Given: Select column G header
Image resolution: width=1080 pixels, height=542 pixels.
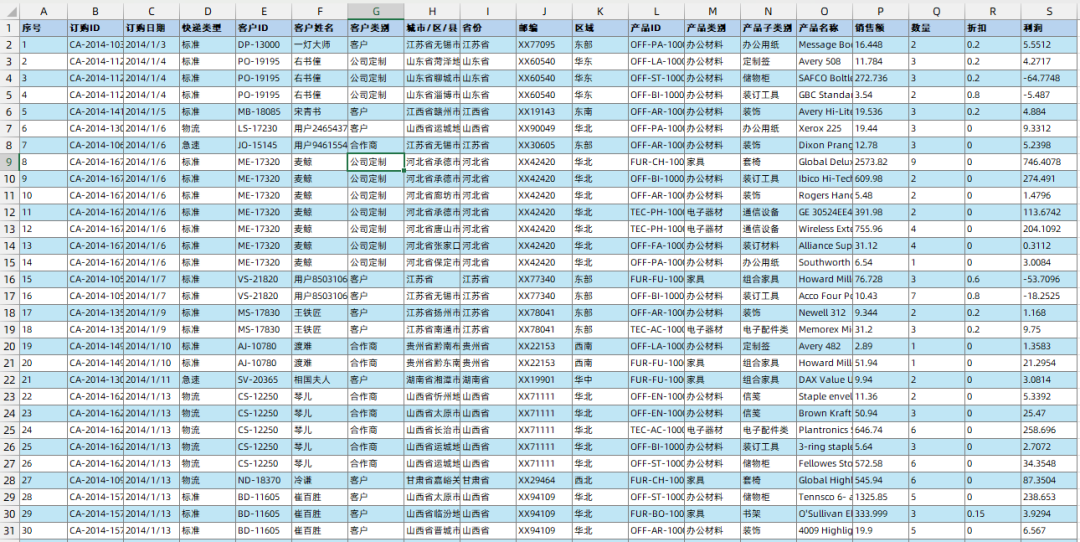Looking at the screenshot, I should (x=376, y=11).
